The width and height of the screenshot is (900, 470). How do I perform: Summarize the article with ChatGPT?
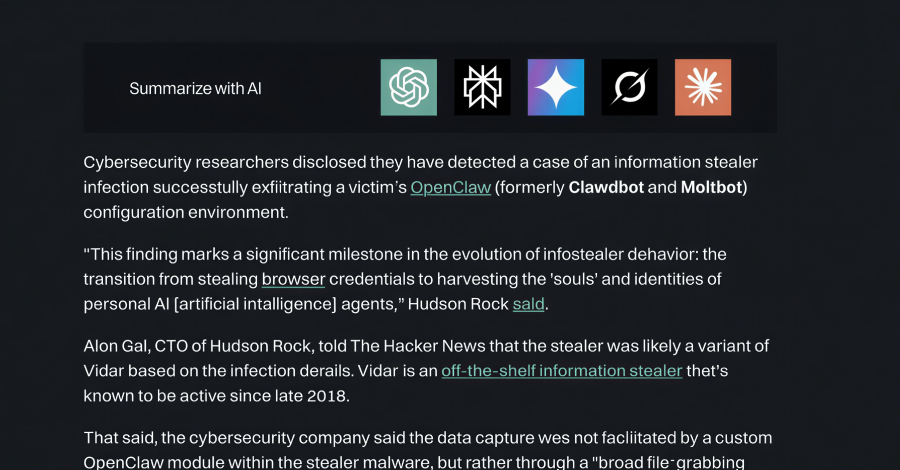408,87
